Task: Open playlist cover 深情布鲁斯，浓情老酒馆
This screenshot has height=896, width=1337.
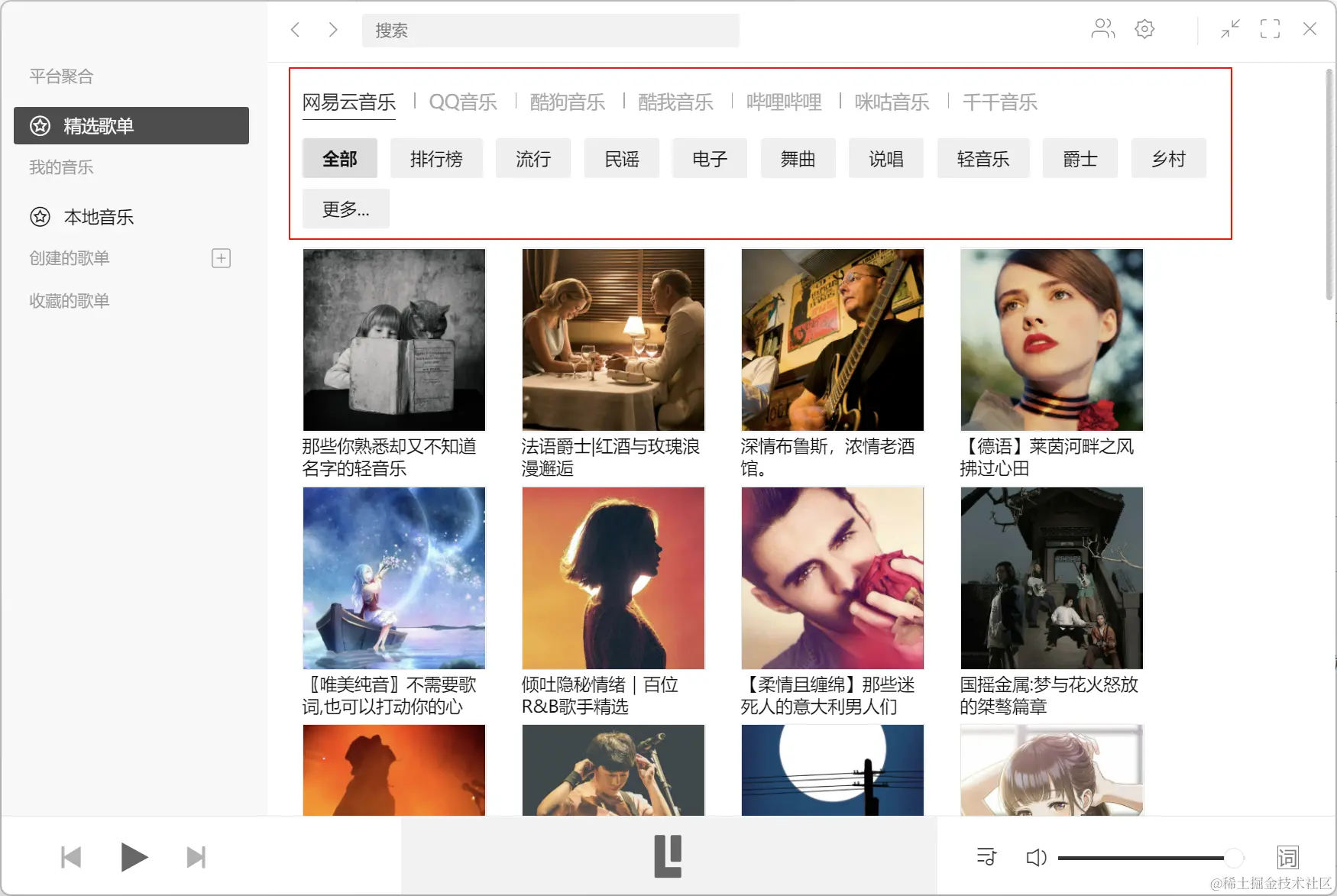Action: pyautogui.click(x=833, y=340)
